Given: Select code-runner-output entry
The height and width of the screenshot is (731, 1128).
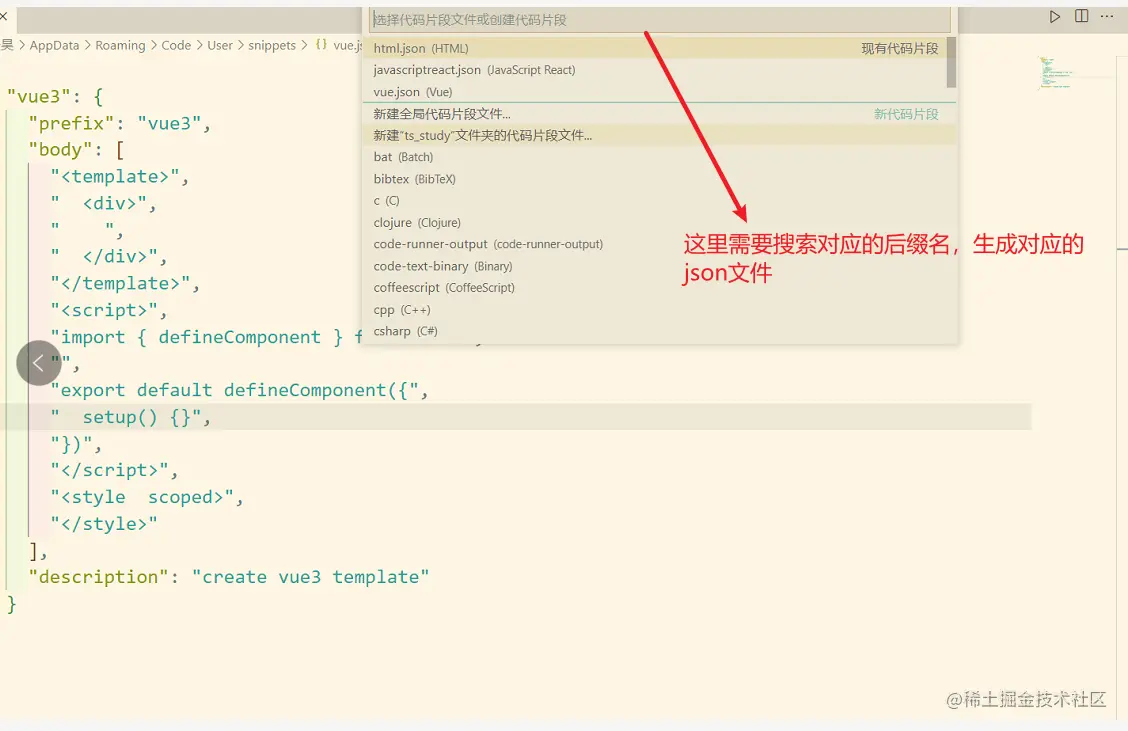Looking at the screenshot, I should pos(660,244).
